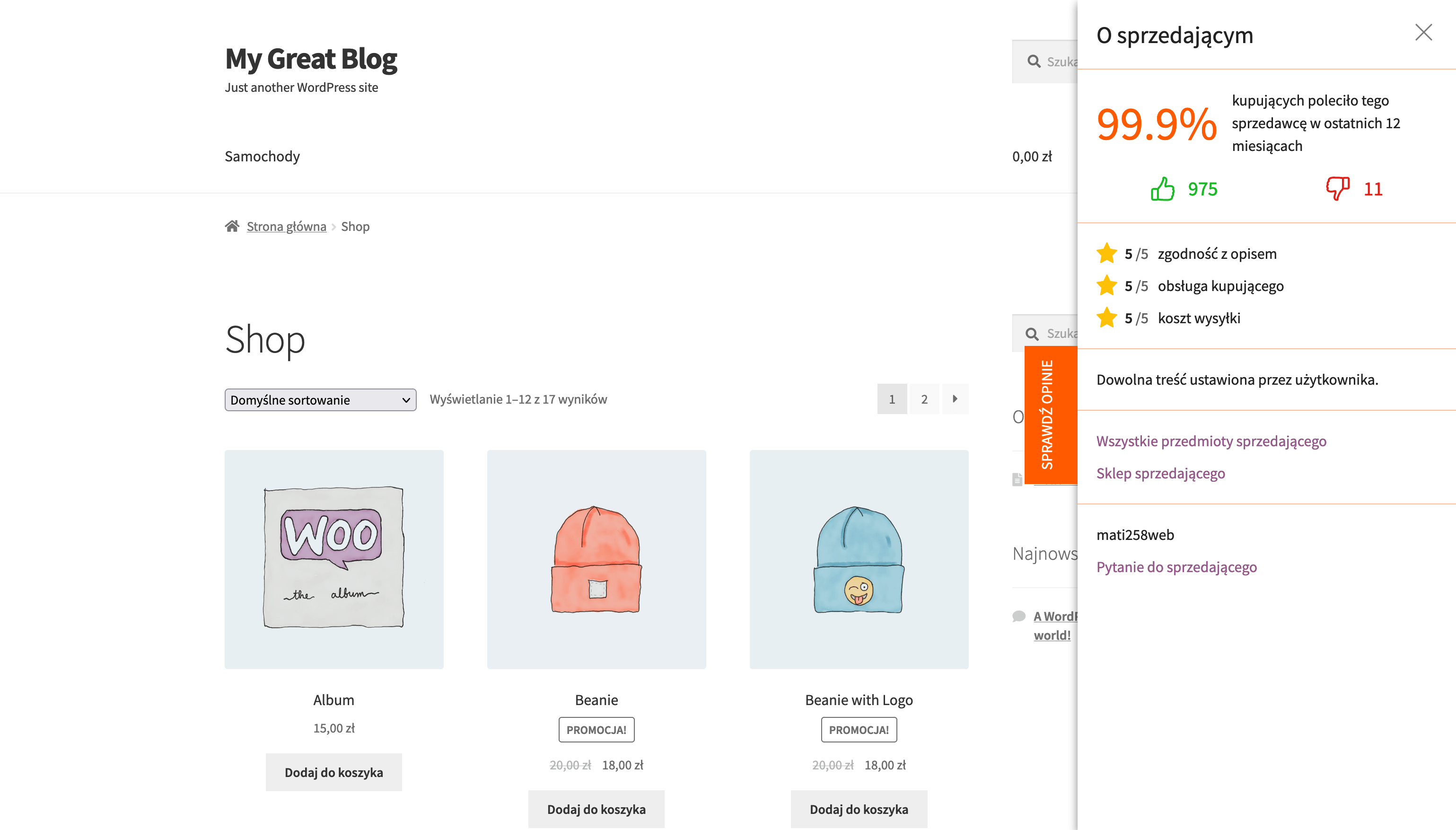Viewport: 1456px width, 830px height.
Task: Click the star next to koszt wysyłki
Action: tap(1106, 318)
